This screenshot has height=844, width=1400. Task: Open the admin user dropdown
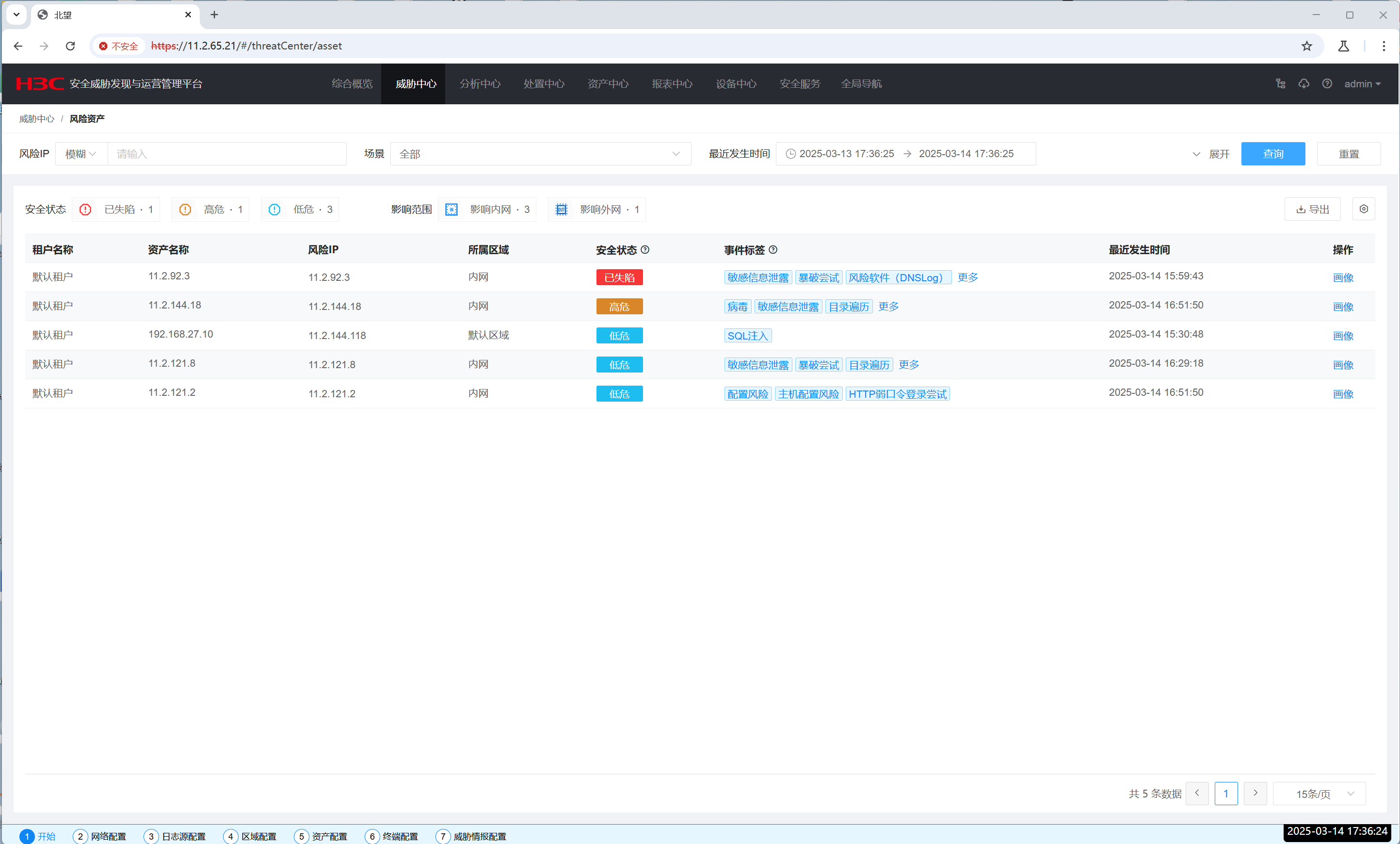point(1363,83)
